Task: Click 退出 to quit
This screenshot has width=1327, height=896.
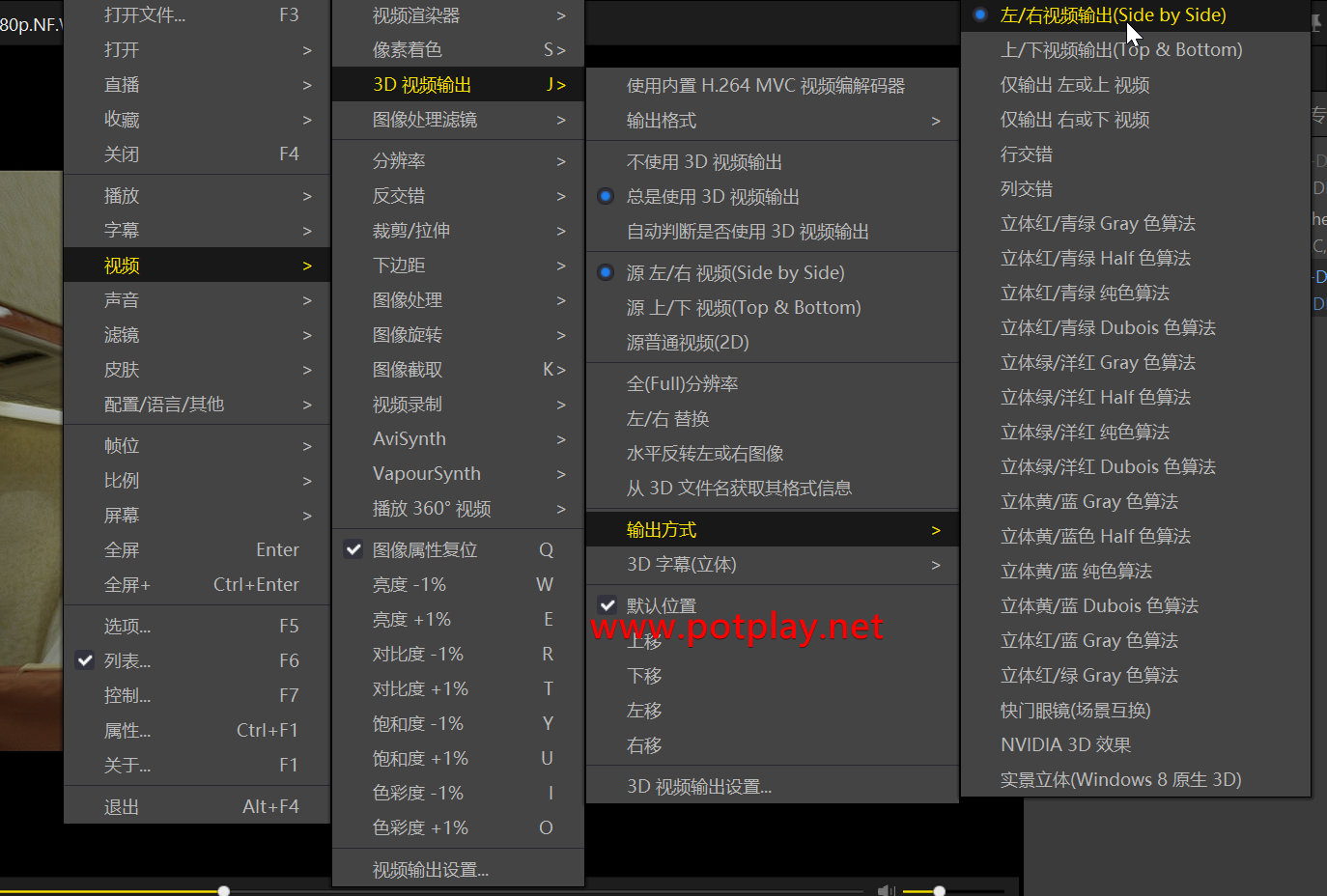Action: tap(197, 807)
